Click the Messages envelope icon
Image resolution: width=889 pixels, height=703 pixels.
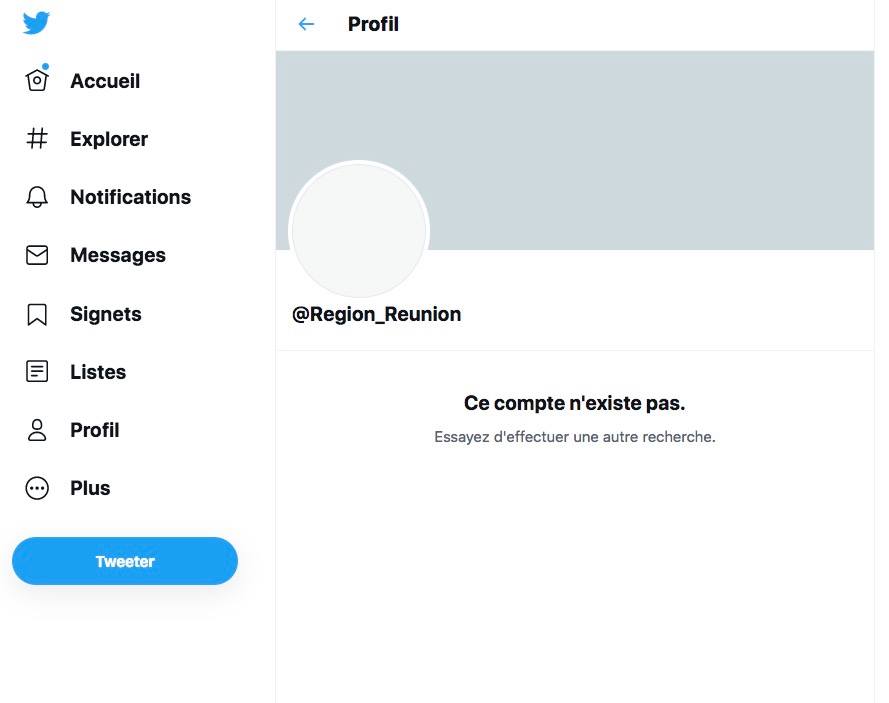pyautogui.click(x=37, y=255)
